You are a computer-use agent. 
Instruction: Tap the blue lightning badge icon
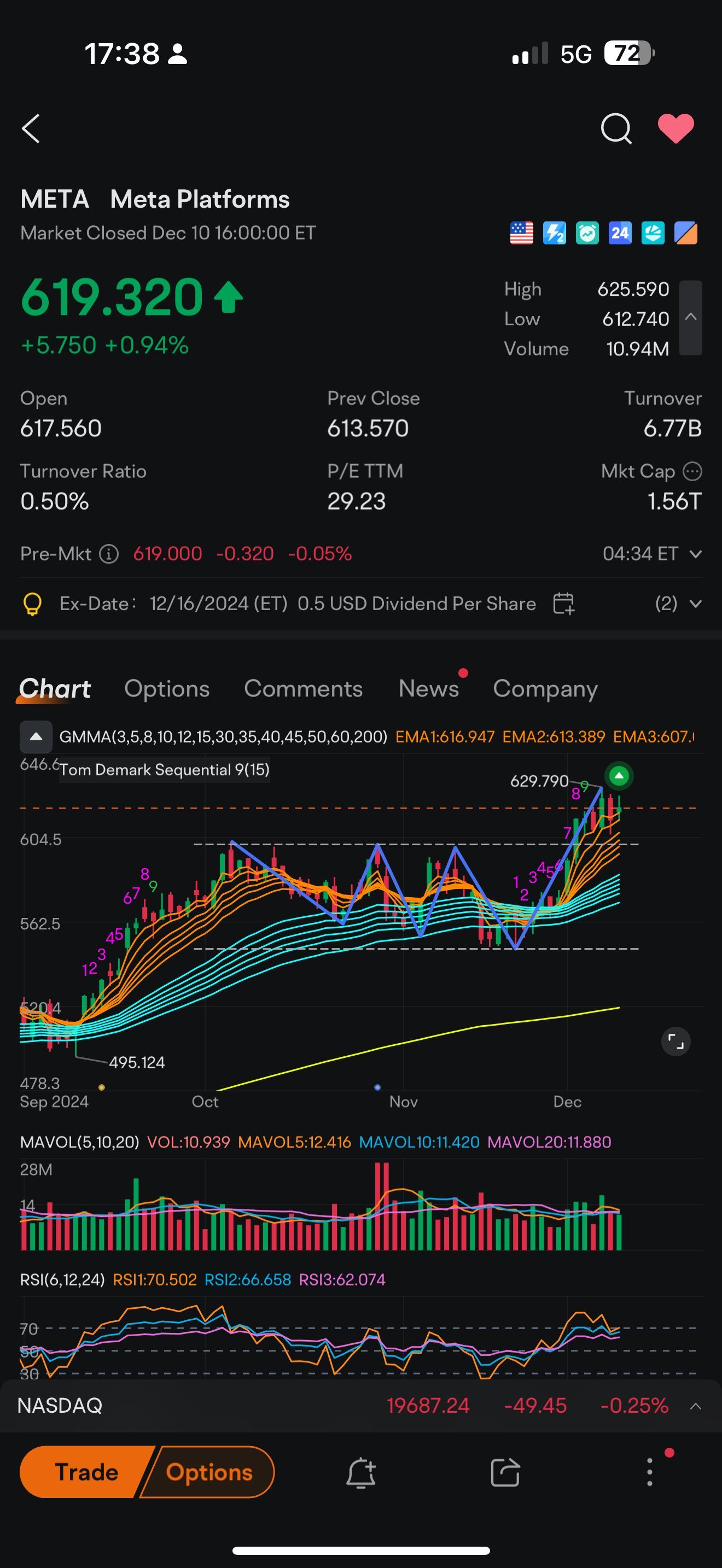[555, 233]
